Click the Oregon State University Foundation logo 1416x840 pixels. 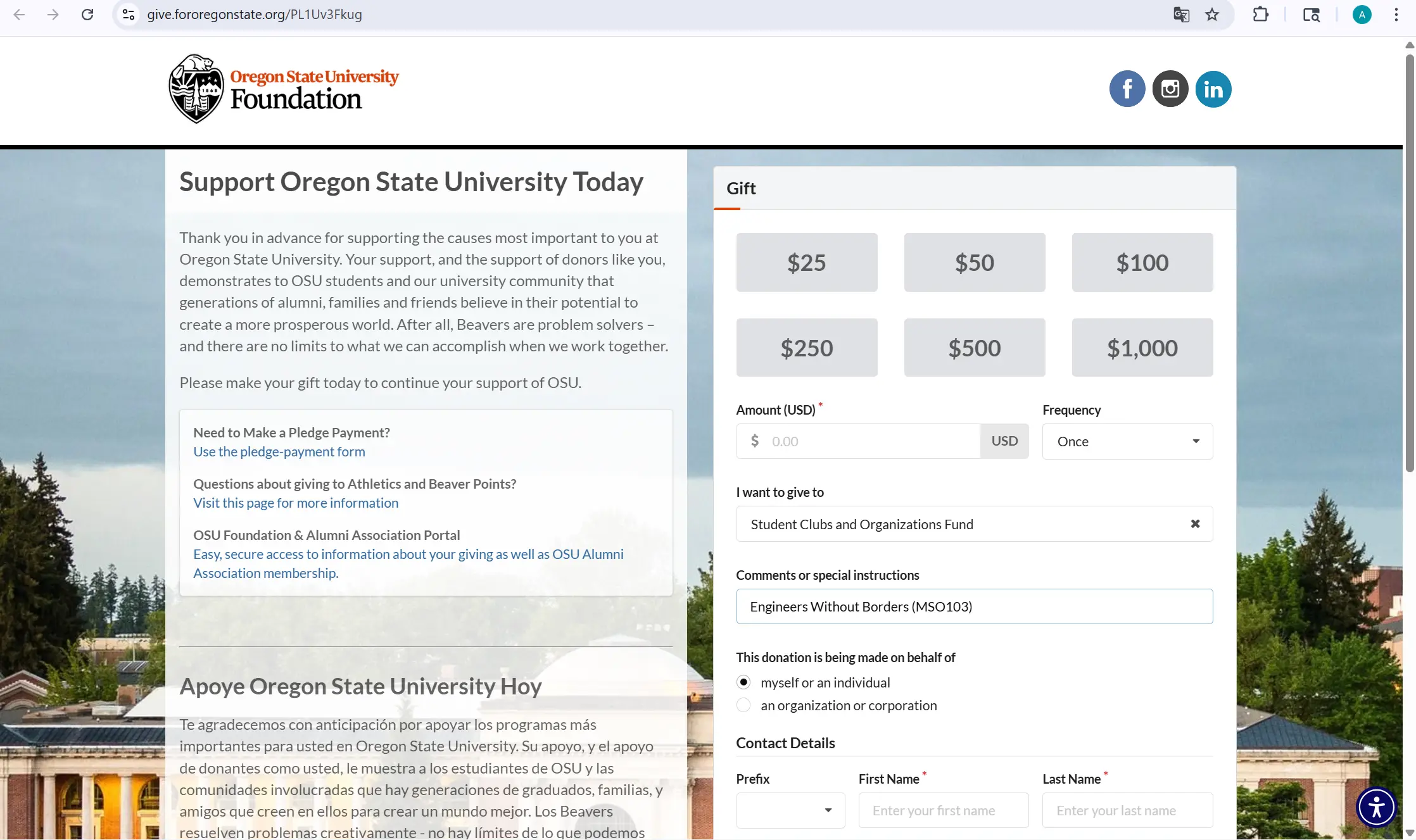283,89
